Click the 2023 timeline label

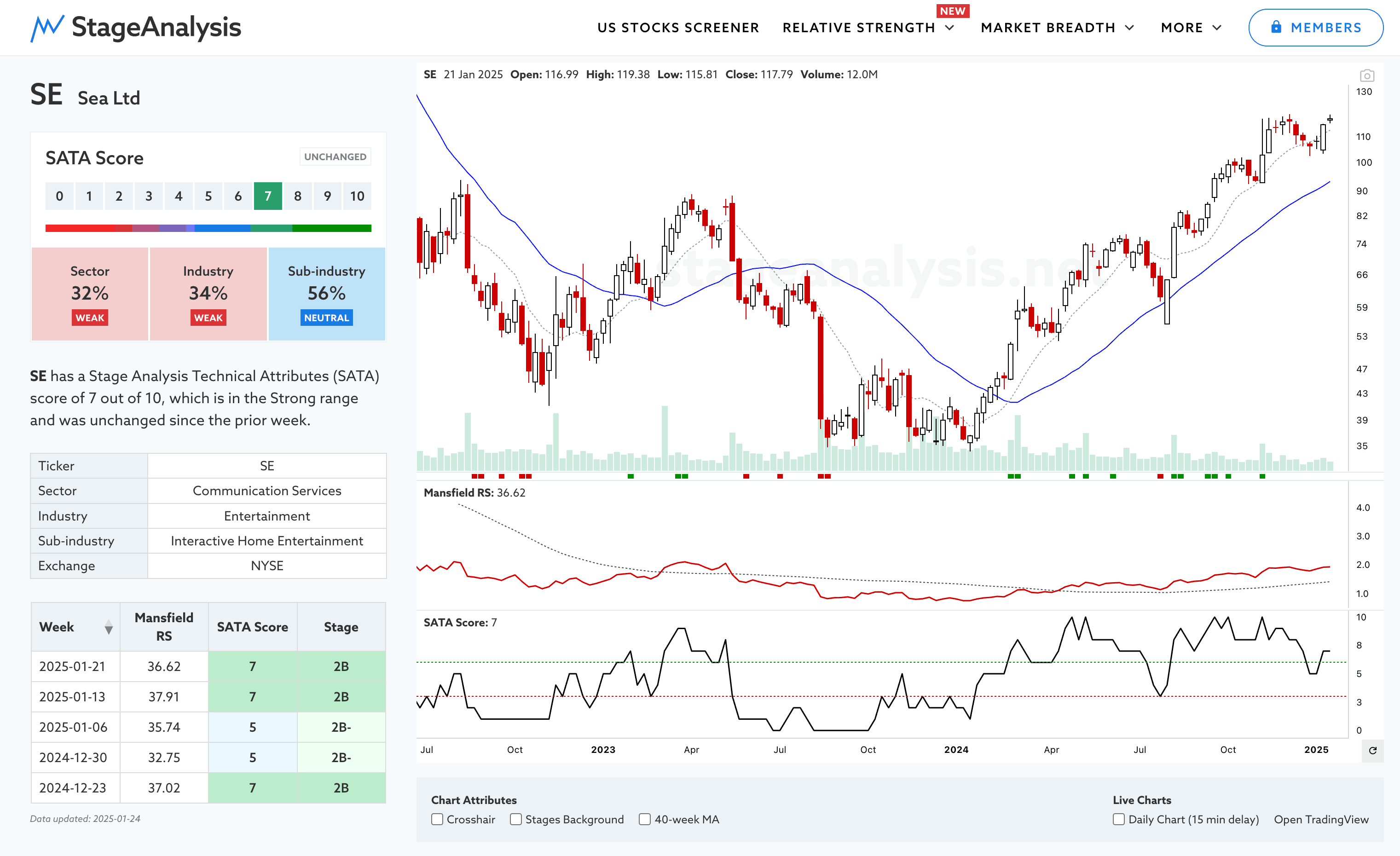(603, 750)
